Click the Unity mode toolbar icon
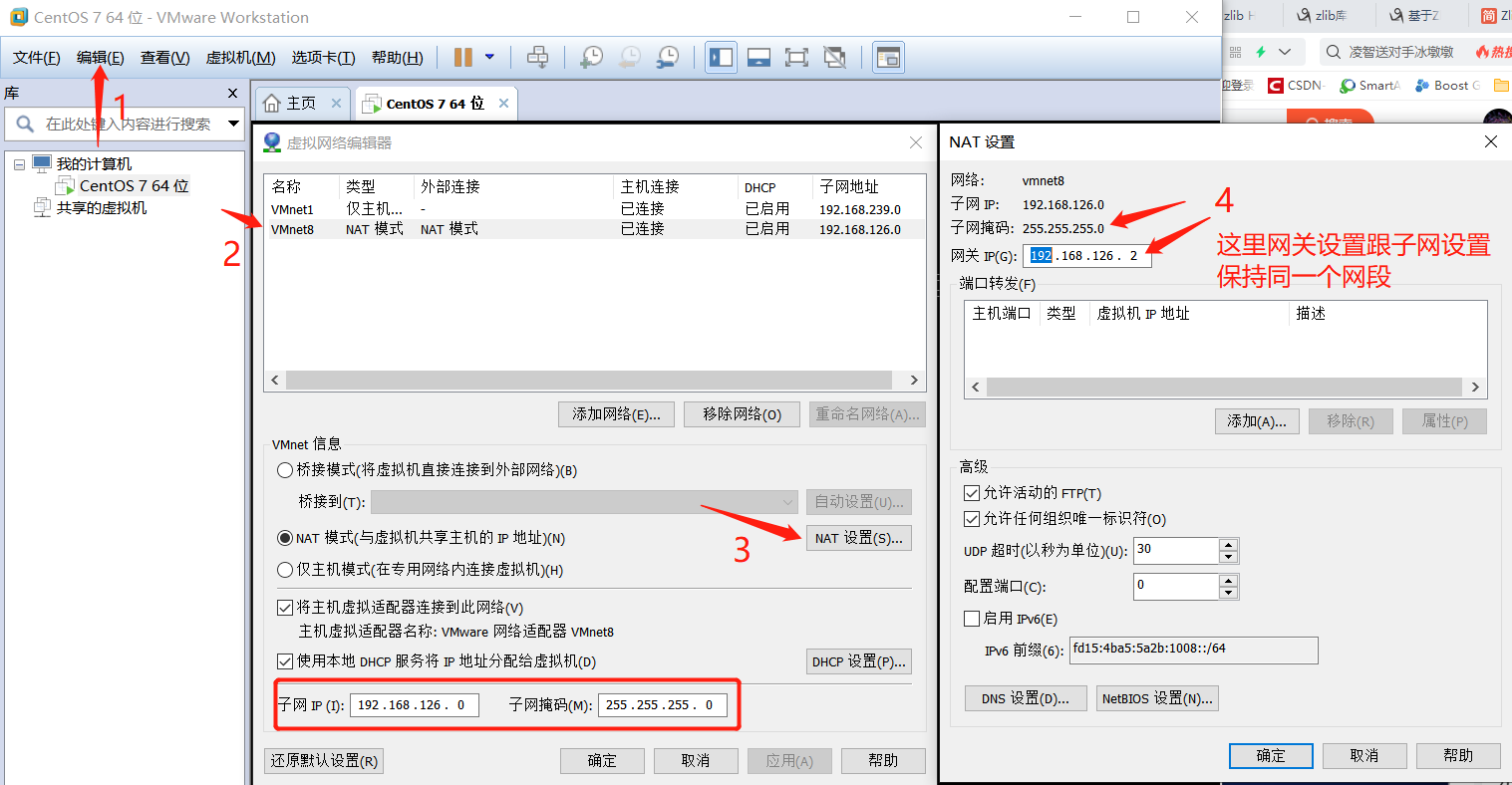Viewport: 1512px width, 785px height. pyautogui.click(x=834, y=58)
